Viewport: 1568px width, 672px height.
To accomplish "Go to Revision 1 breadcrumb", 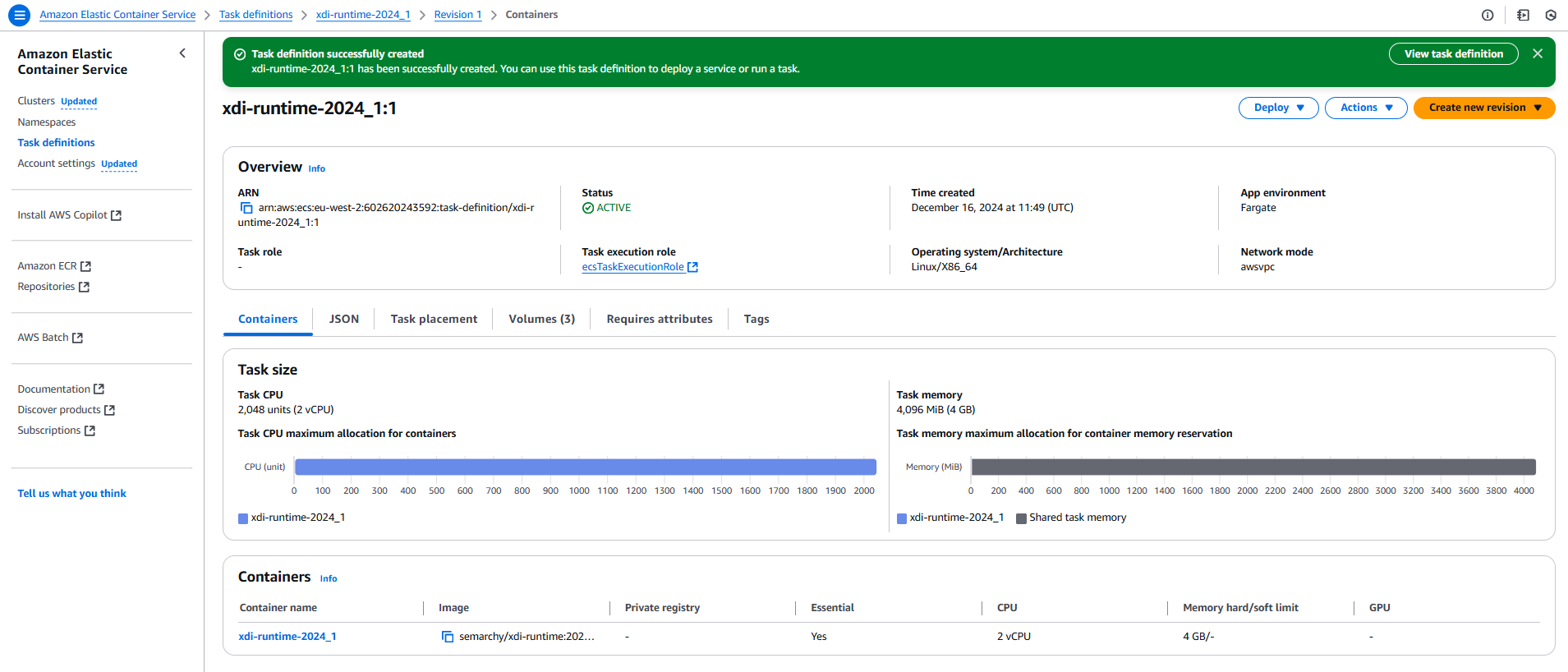I will (x=458, y=15).
